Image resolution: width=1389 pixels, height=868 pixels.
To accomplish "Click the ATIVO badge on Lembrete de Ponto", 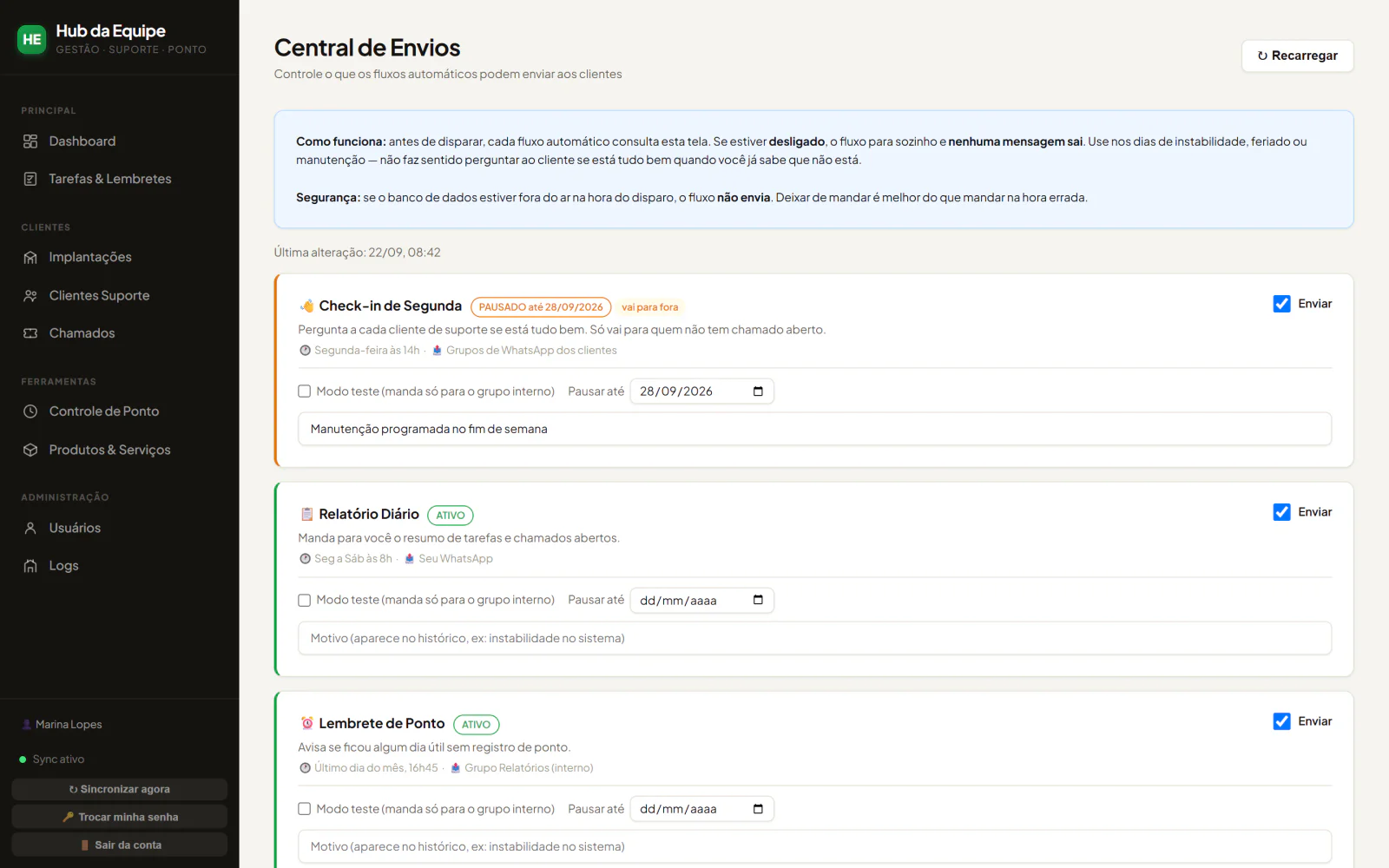I will click(x=476, y=725).
